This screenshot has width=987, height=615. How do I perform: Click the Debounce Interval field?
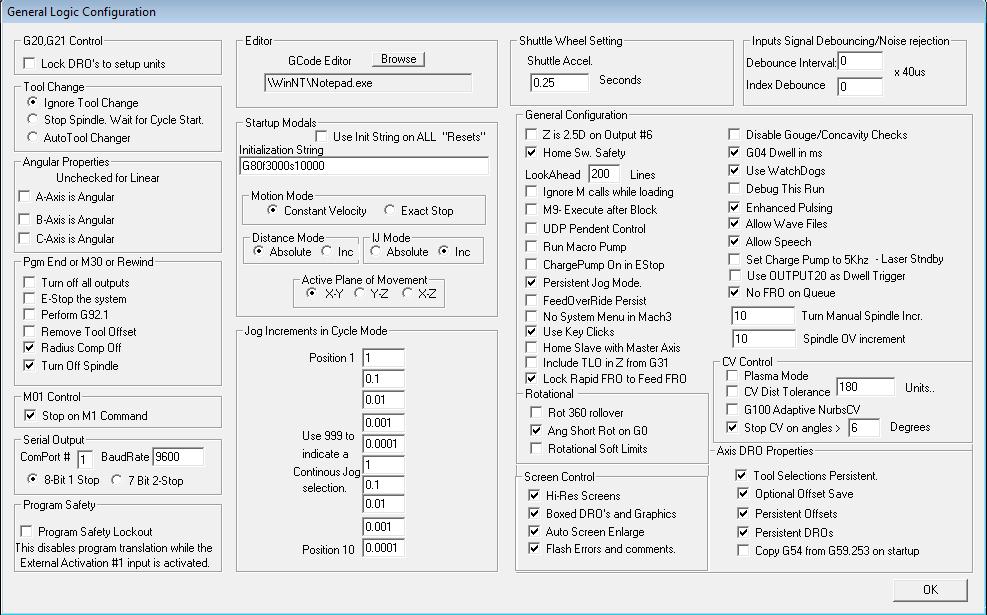[860, 62]
